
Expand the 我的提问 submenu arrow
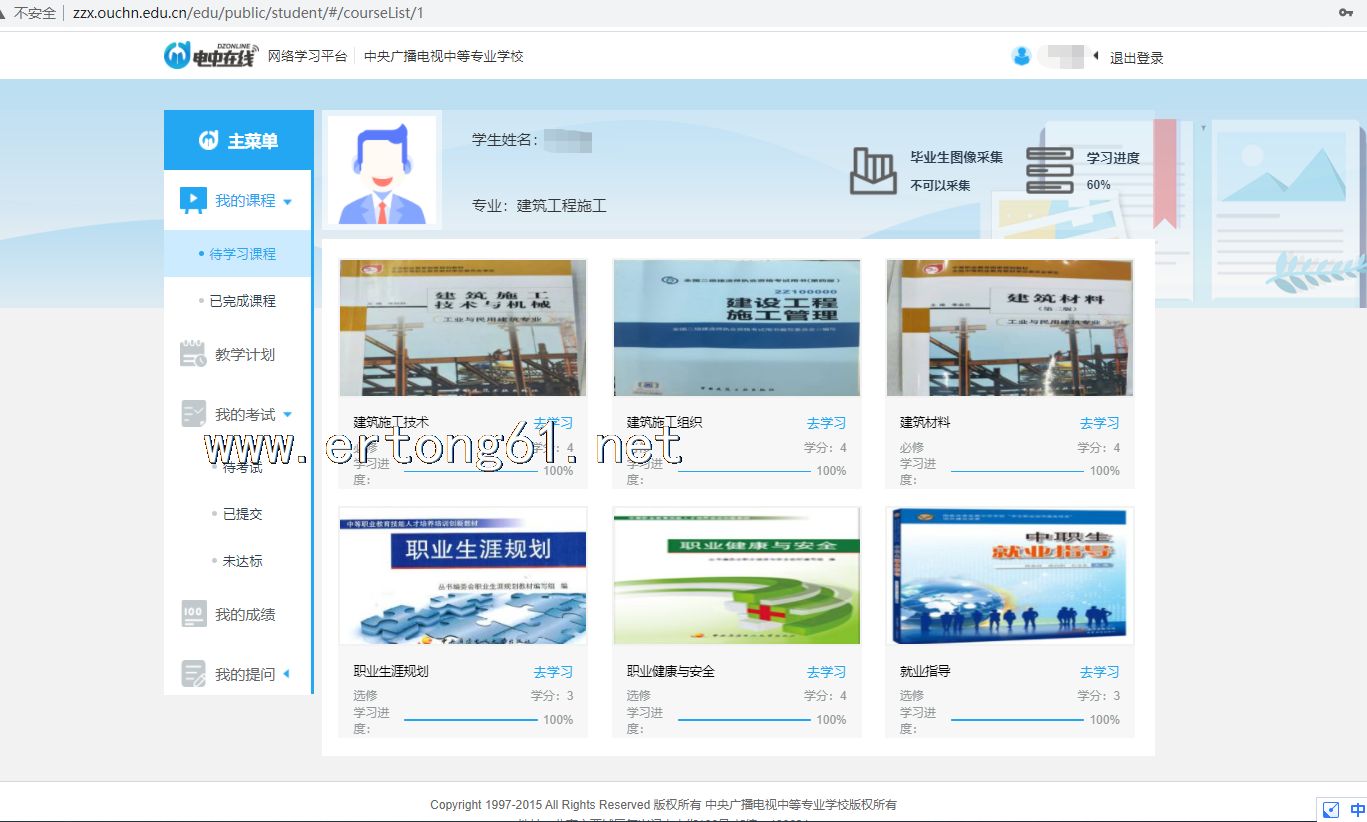tap(286, 674)
